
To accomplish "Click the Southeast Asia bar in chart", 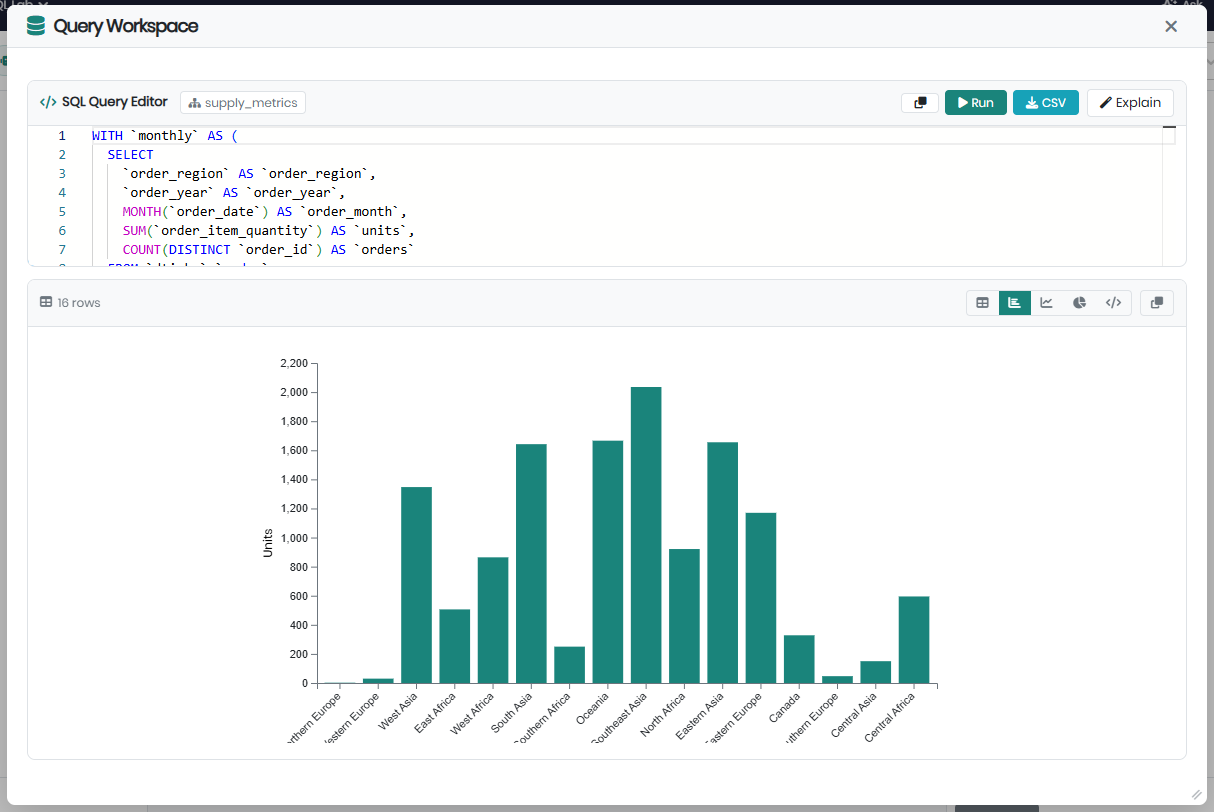I will (646, 535).
